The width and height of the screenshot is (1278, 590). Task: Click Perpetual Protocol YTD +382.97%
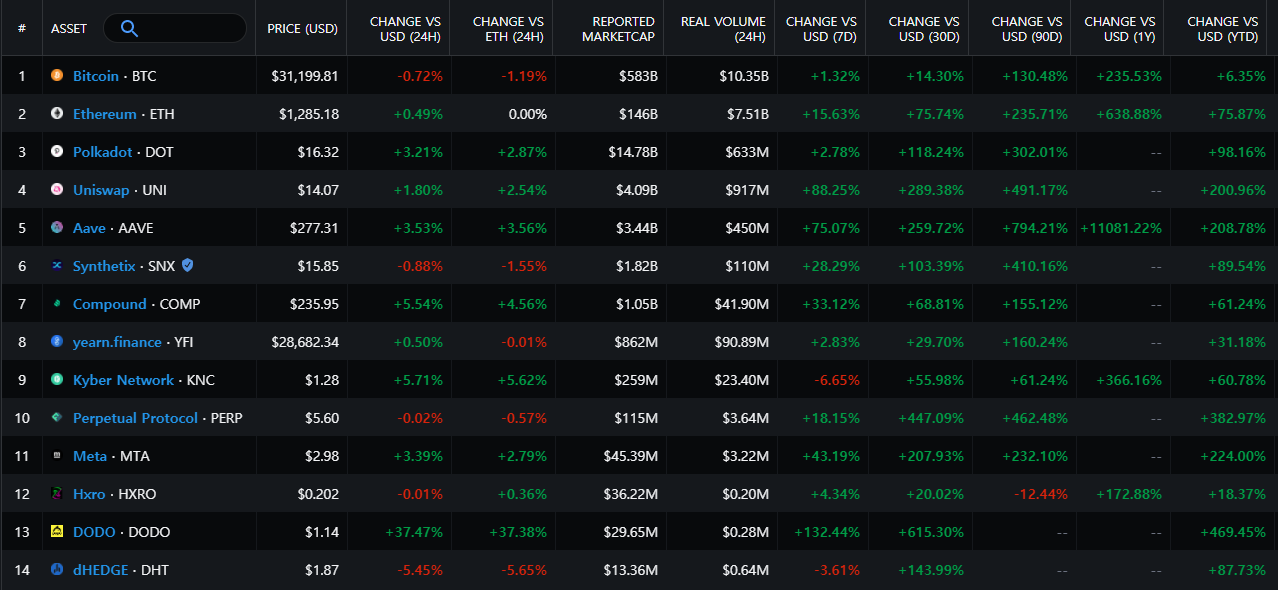point(1233,418)
